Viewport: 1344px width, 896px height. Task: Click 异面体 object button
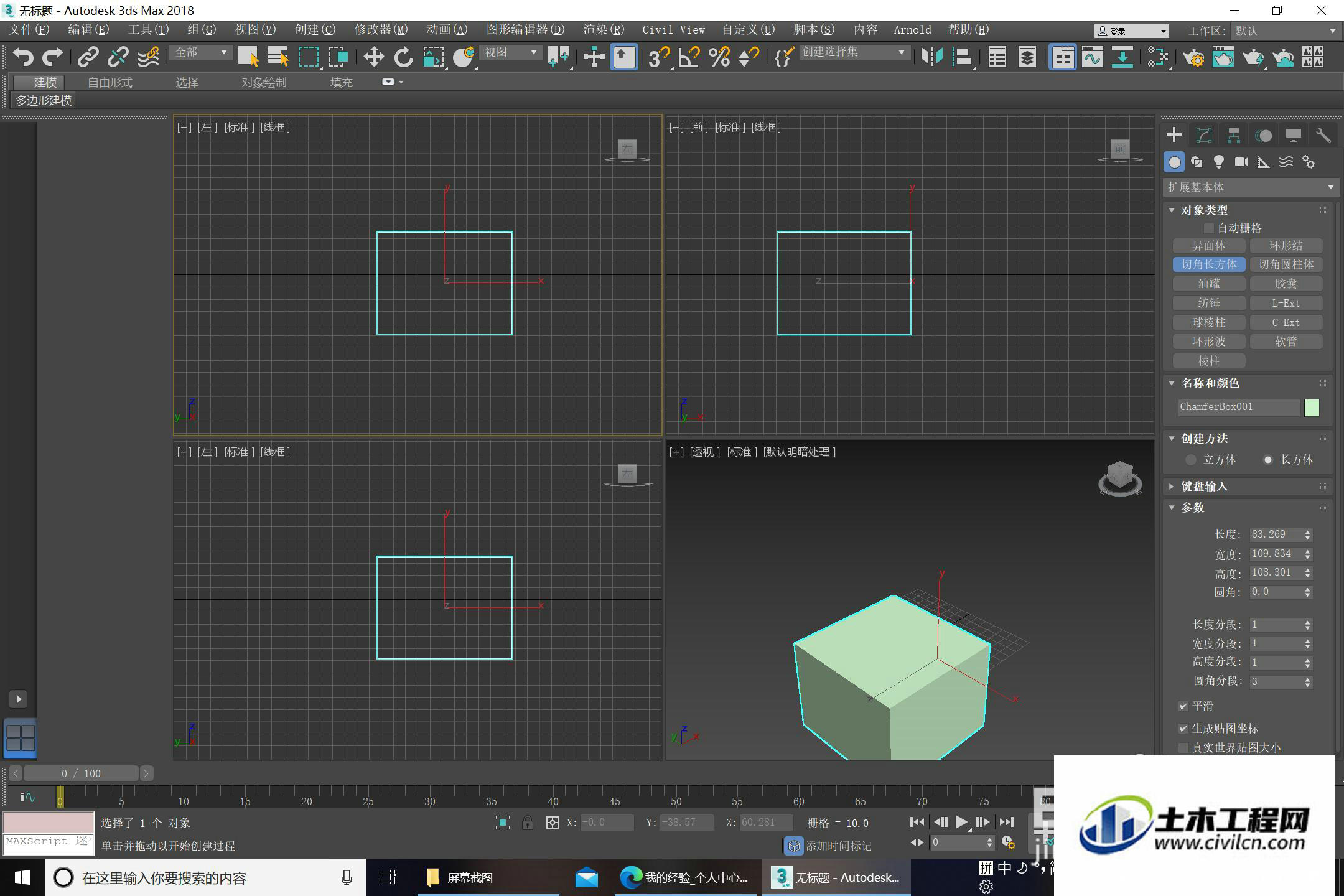click(1209, 246)
